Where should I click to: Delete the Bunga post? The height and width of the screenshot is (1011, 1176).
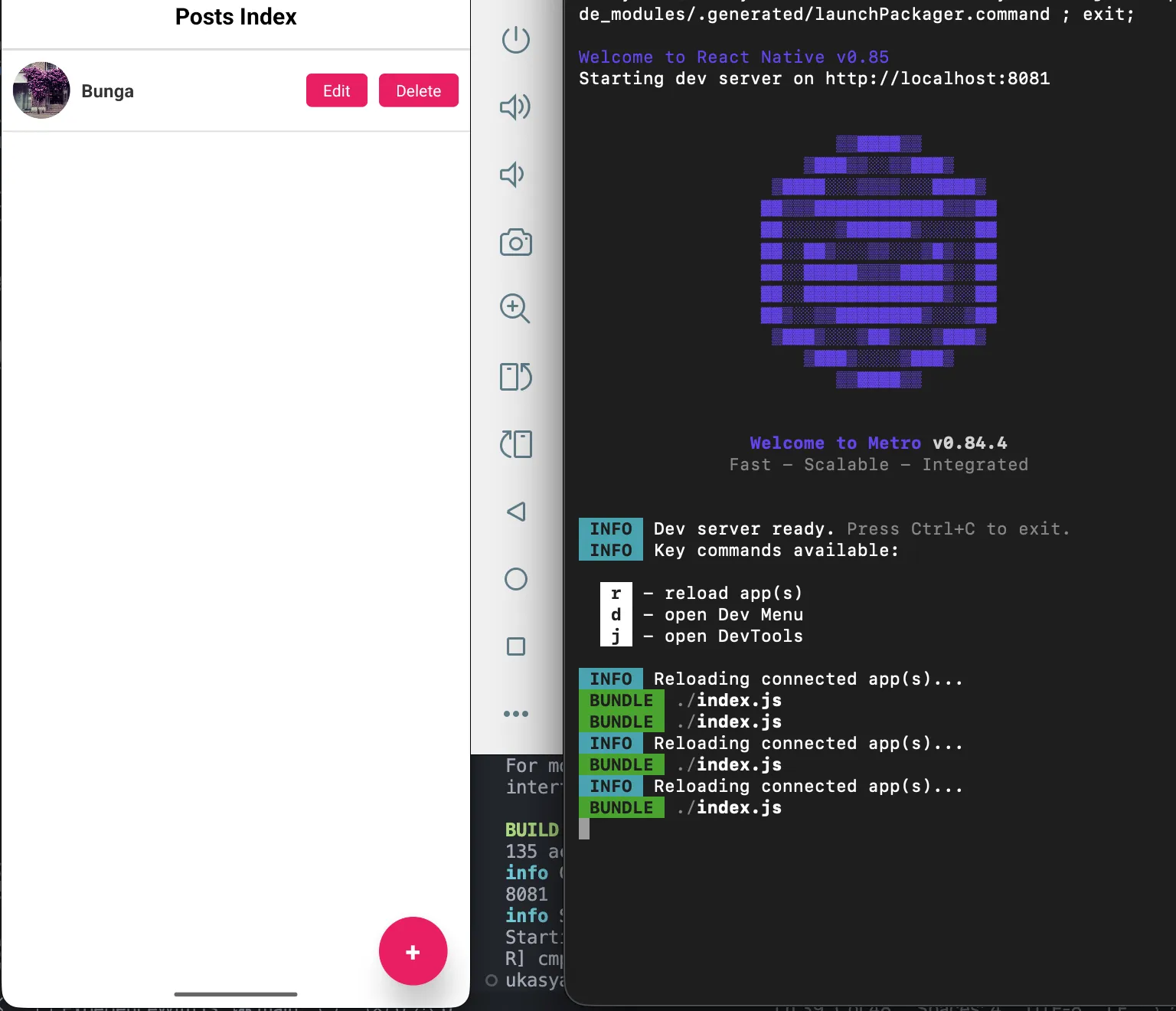tap(419, 90)
